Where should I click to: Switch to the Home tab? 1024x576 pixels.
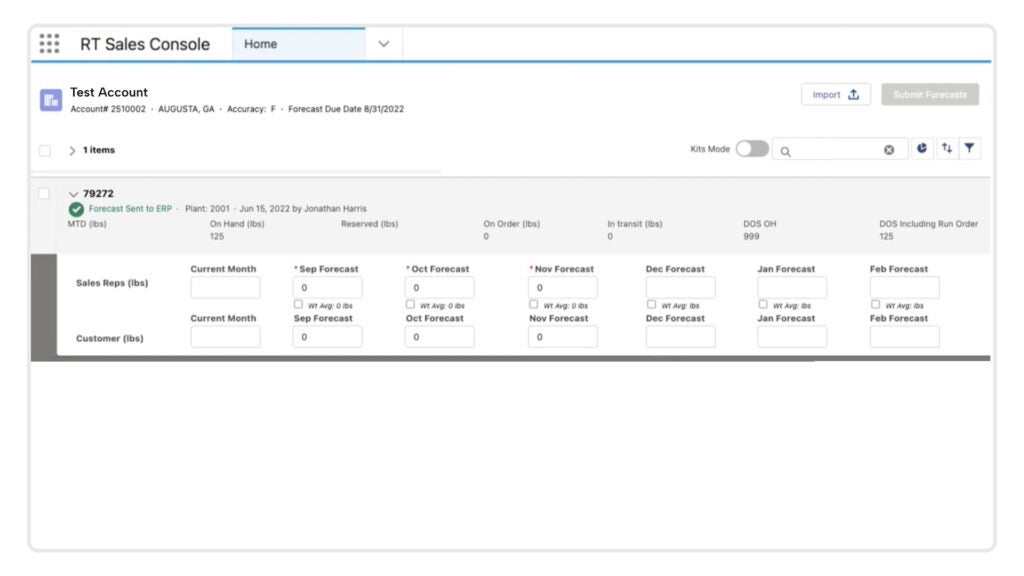pos(298,44)
